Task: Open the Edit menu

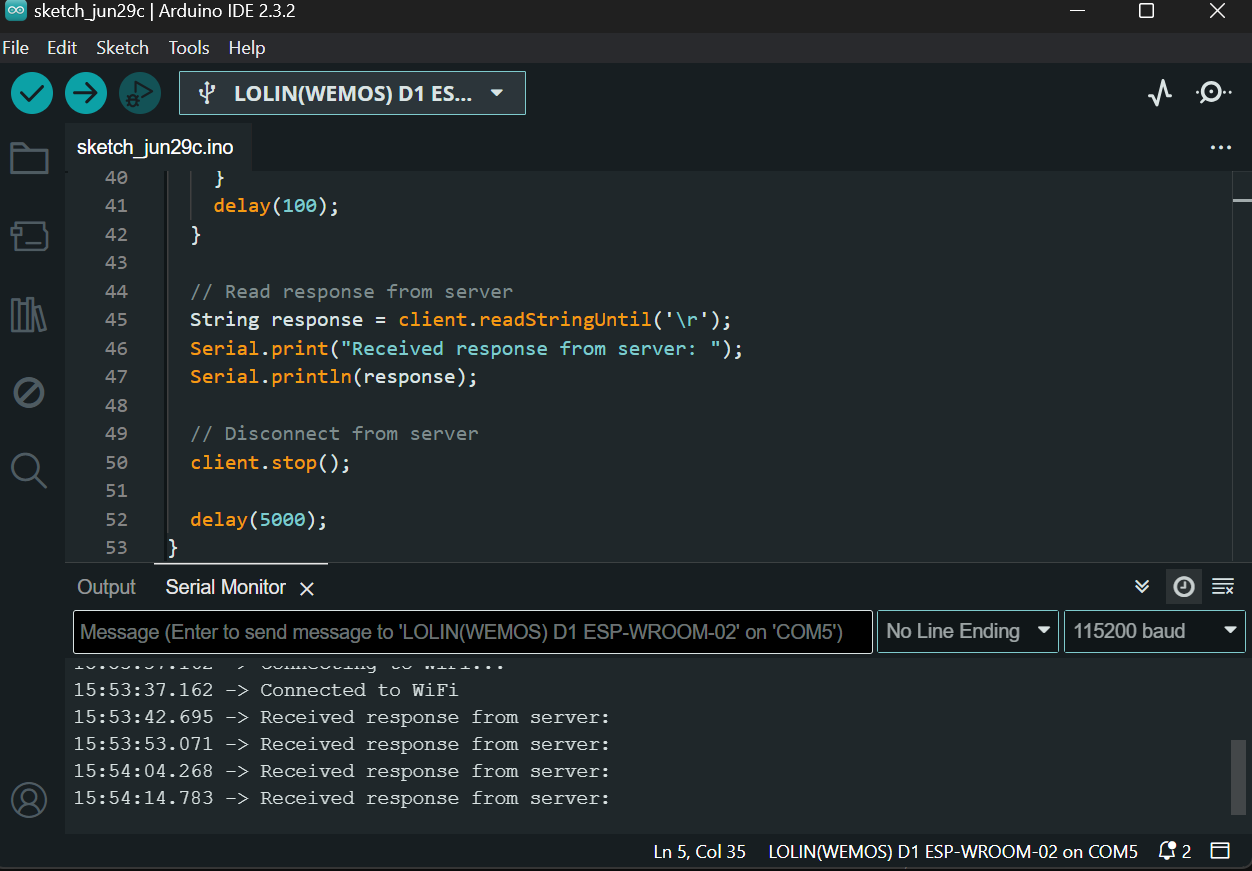Action: [62, 48]
